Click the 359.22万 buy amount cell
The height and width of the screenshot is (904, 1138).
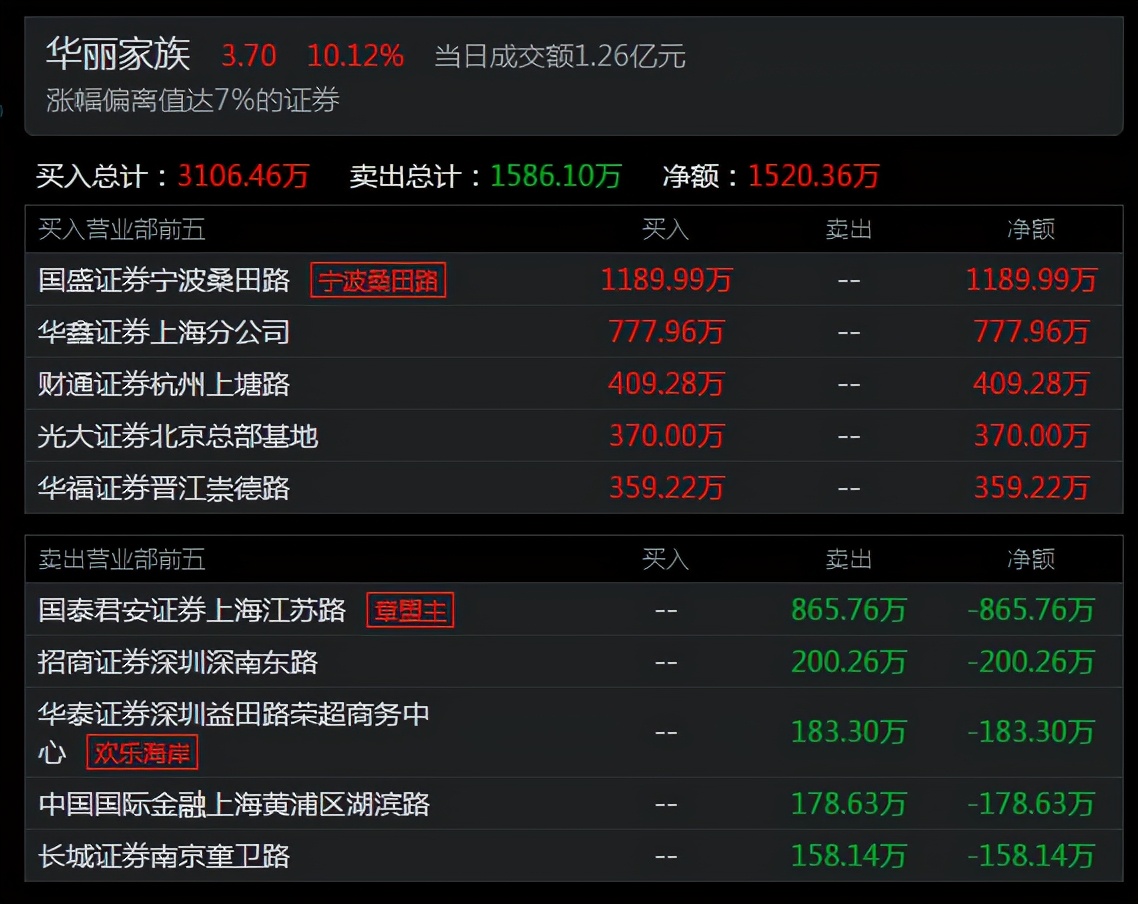point(666,488)
